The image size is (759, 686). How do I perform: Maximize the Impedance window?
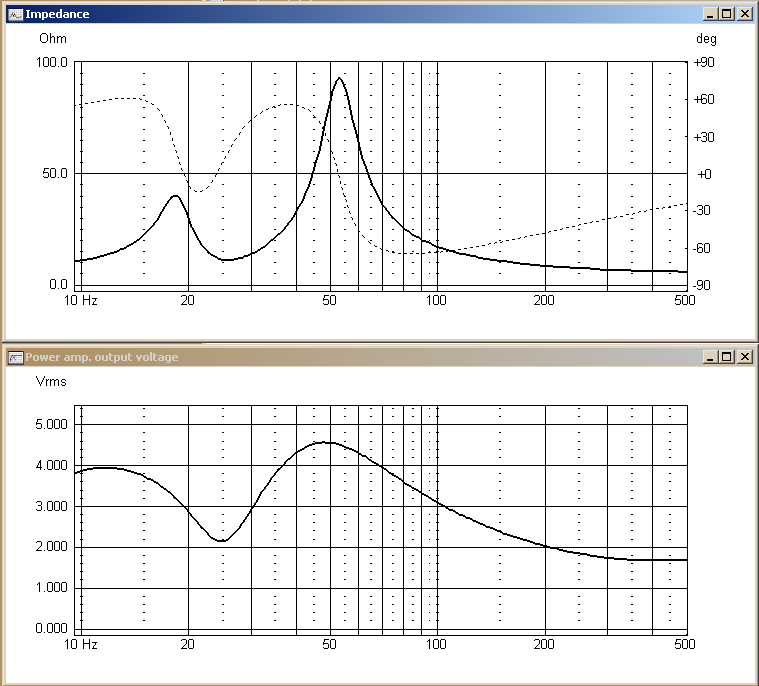tap(727, 14)
